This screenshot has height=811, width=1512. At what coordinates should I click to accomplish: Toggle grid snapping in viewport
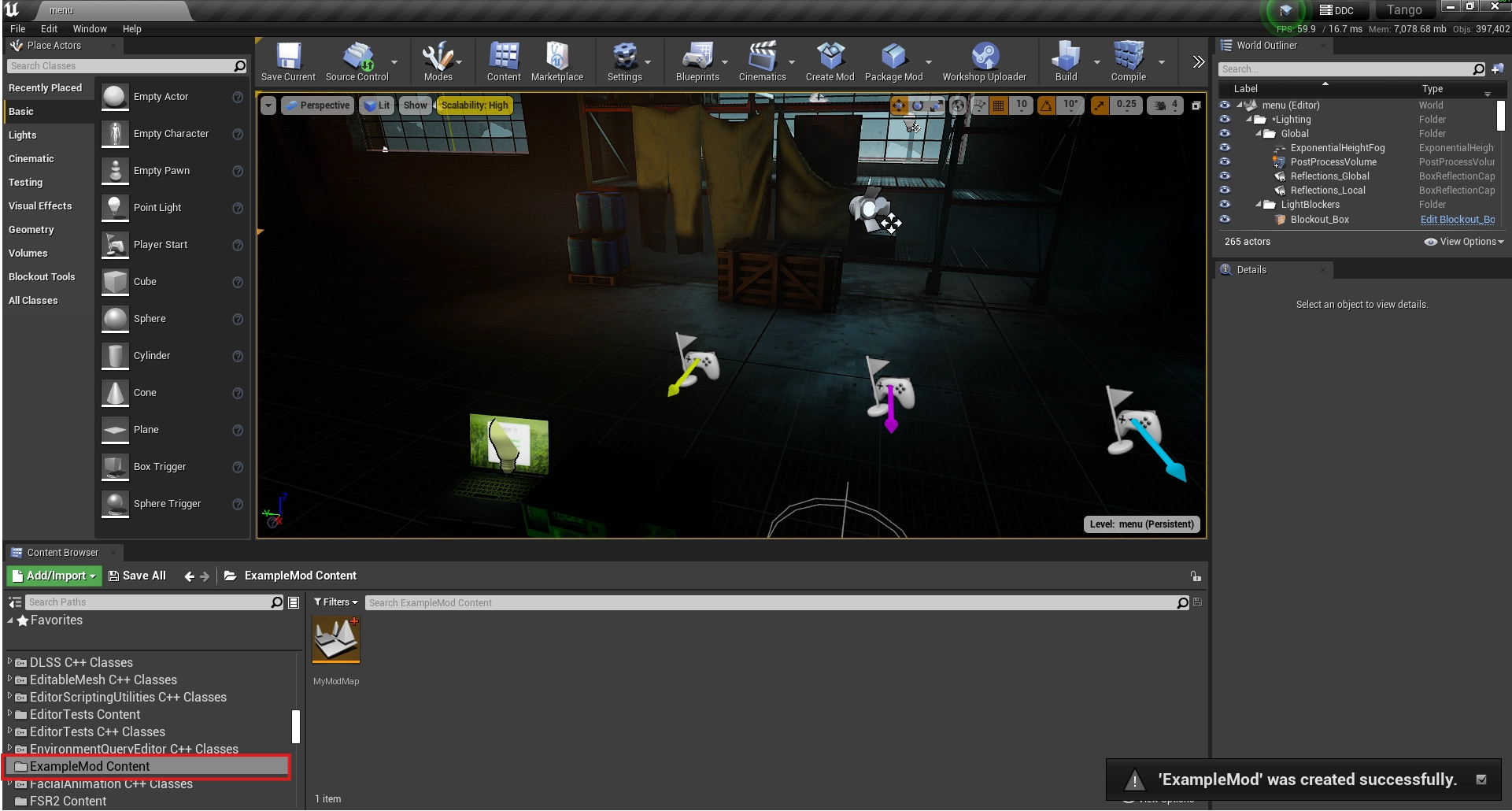998,106
